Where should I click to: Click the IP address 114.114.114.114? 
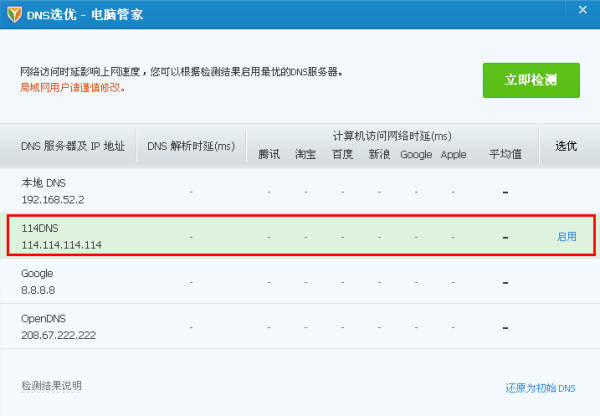pos(62,245)
